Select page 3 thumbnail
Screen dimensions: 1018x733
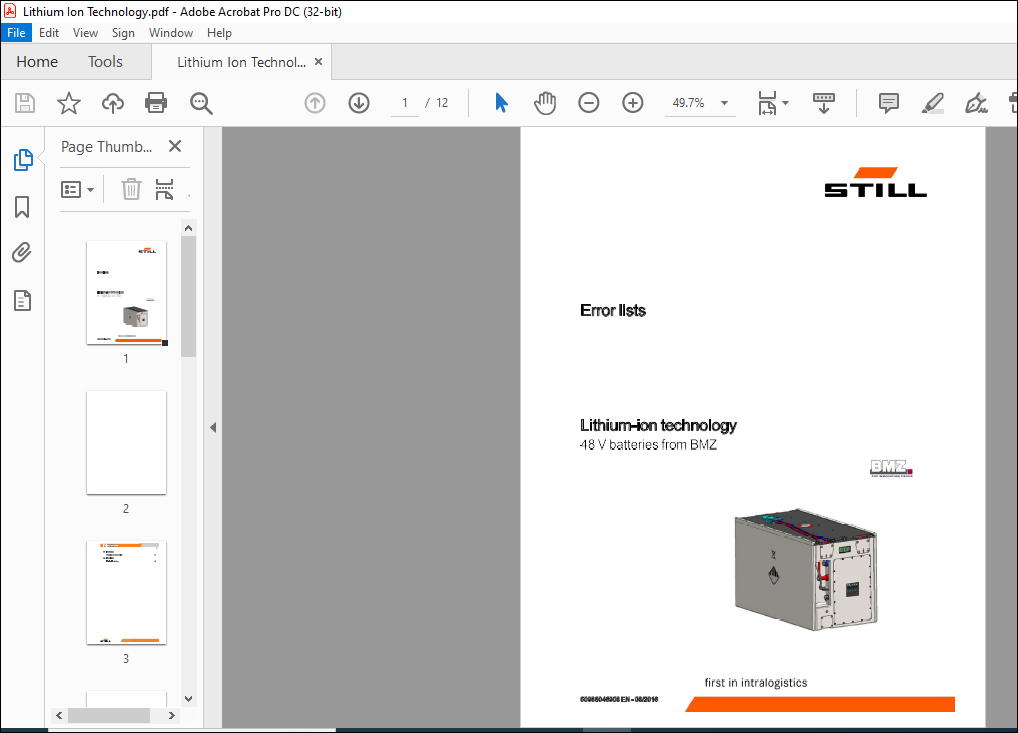(127, 592)
